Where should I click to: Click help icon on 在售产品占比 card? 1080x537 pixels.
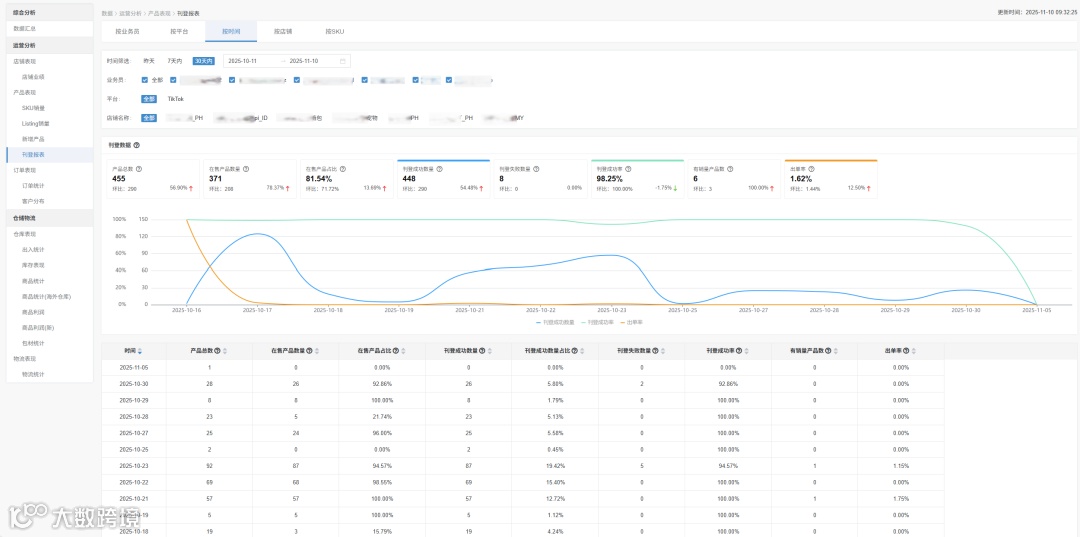343,169
